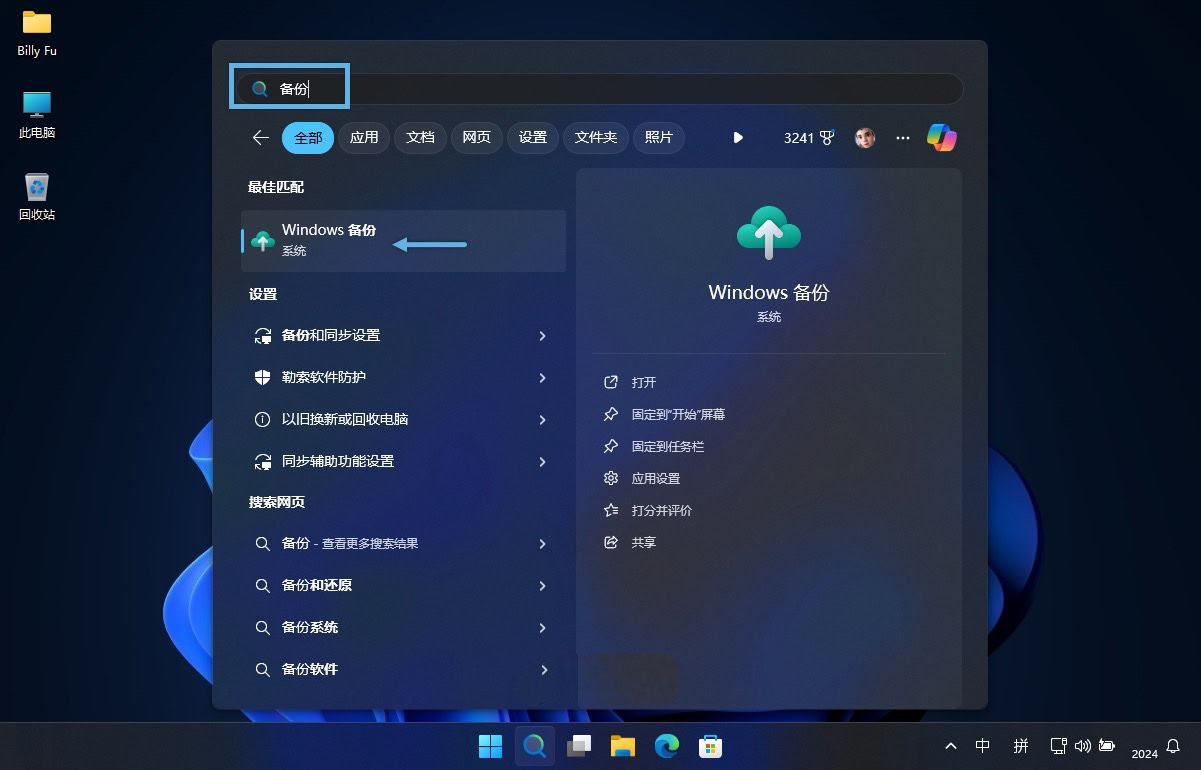Click the back arrow in search panel
1201x770 pixels.
point(261,138)
